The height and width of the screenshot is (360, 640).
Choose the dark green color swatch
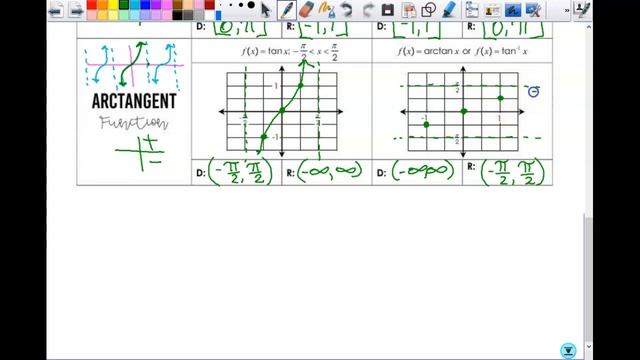(x=124, y=4)
